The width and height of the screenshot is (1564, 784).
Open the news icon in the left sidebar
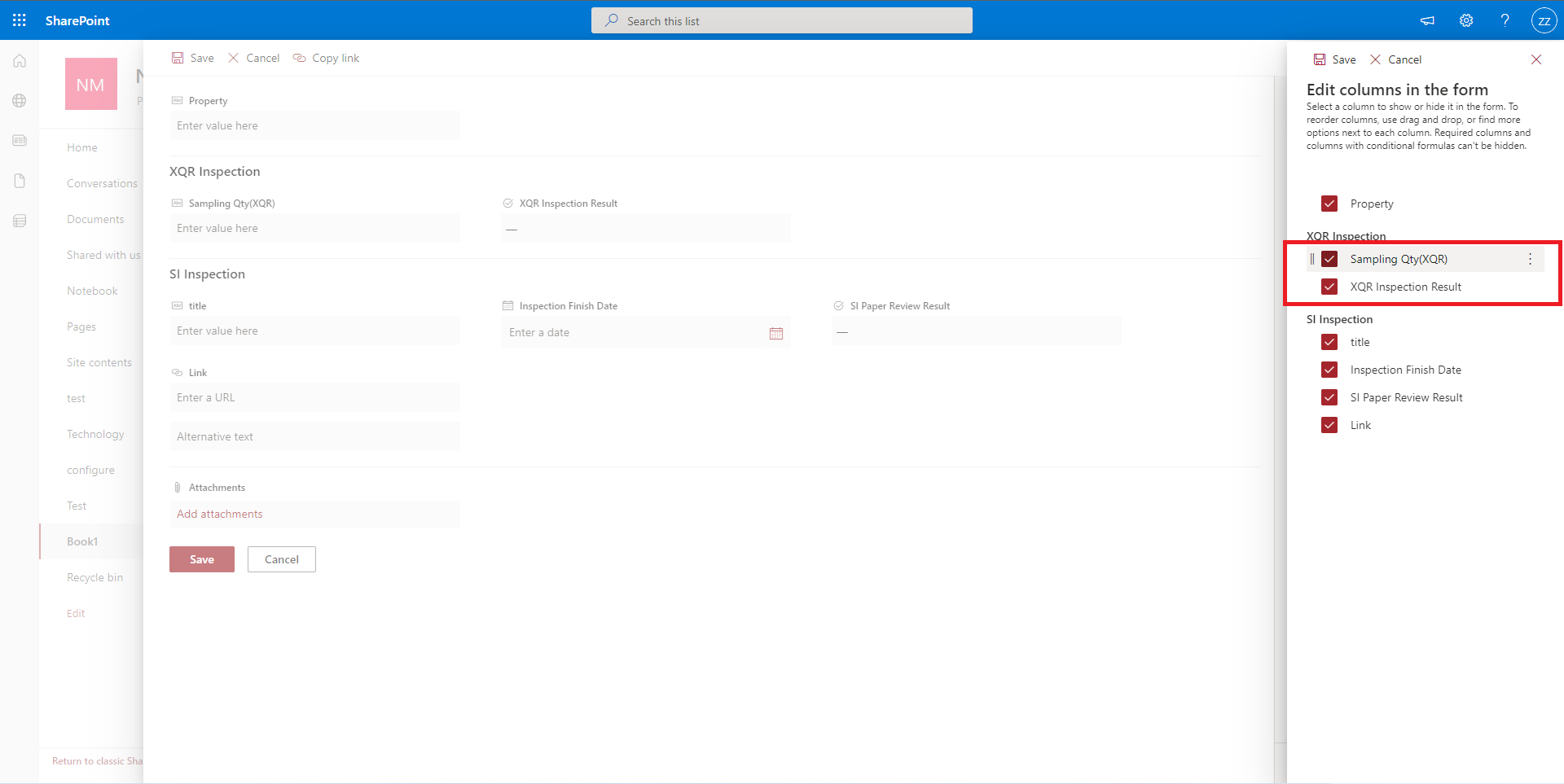[19, 140]
